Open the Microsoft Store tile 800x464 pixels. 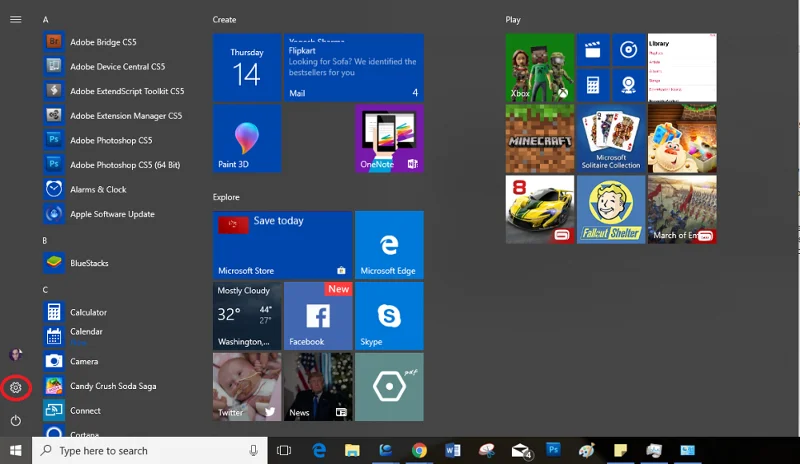(x=283, y=245)
